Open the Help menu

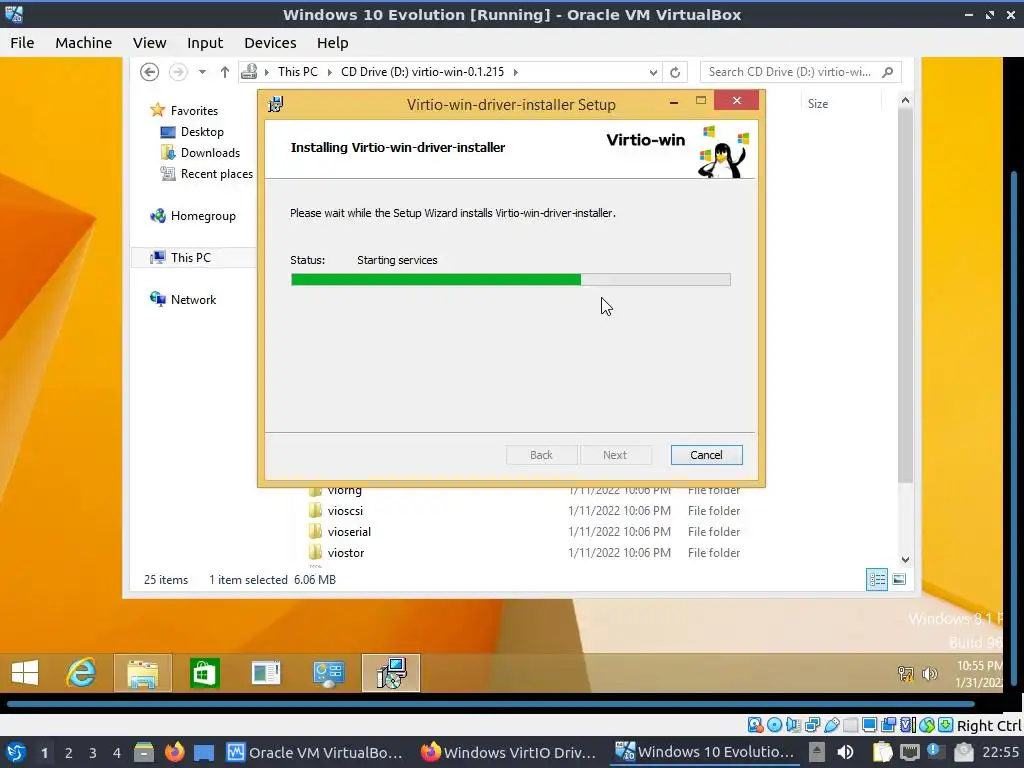332,42
